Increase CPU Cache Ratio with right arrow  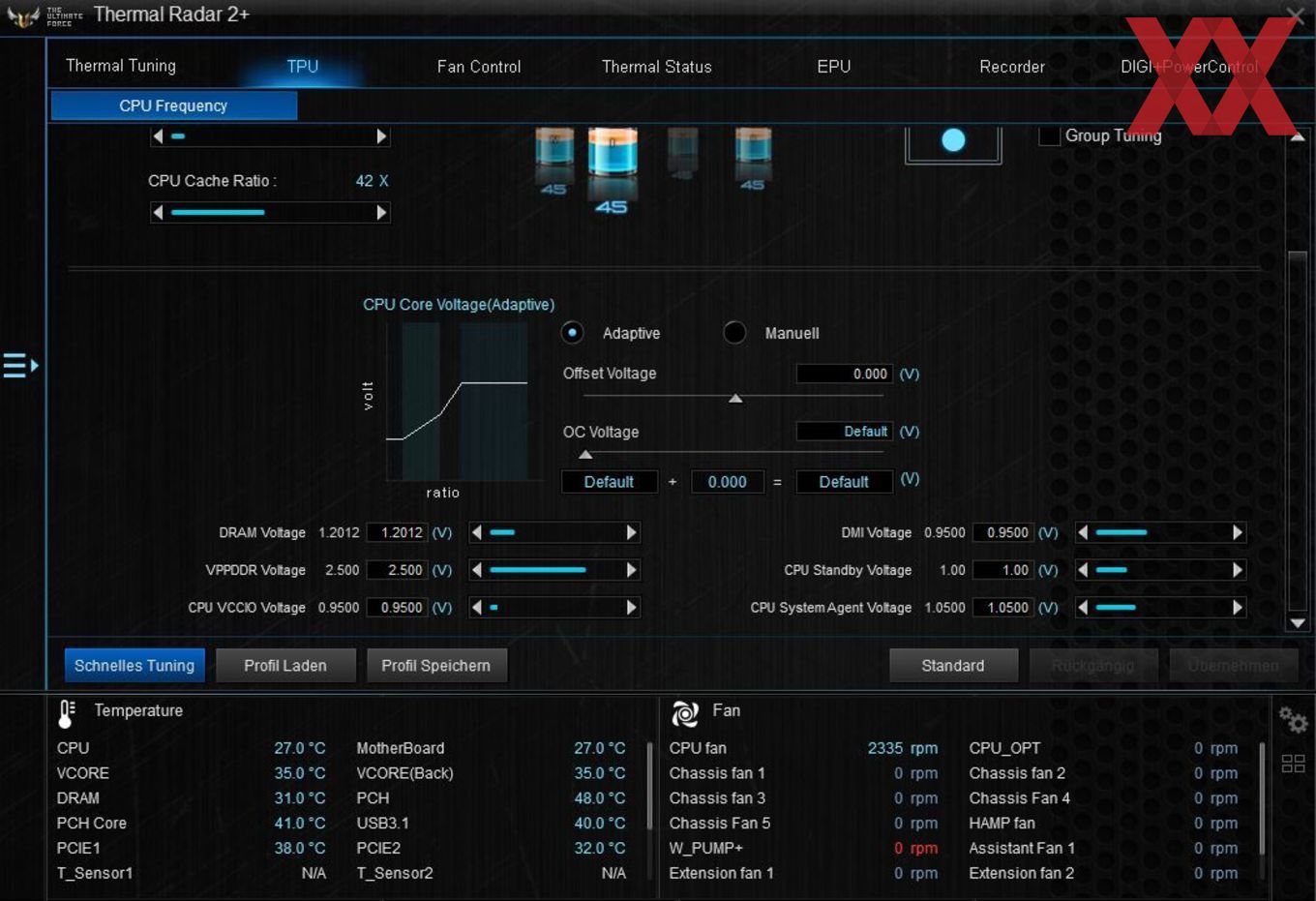click(381, 212)
